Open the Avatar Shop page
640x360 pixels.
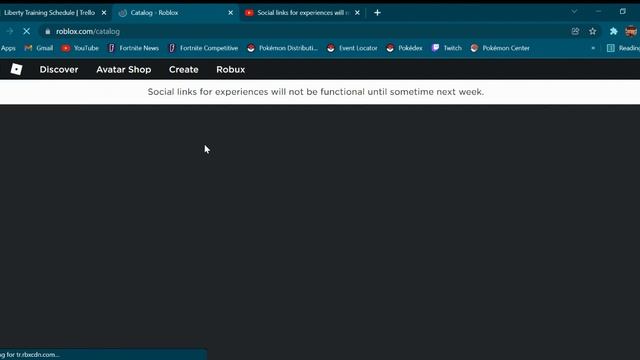124,69
